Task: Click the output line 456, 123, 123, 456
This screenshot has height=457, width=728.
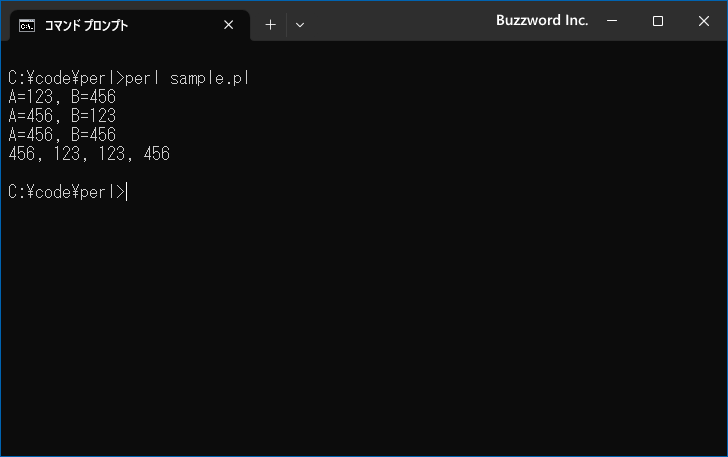Action: tap(89, 154)
